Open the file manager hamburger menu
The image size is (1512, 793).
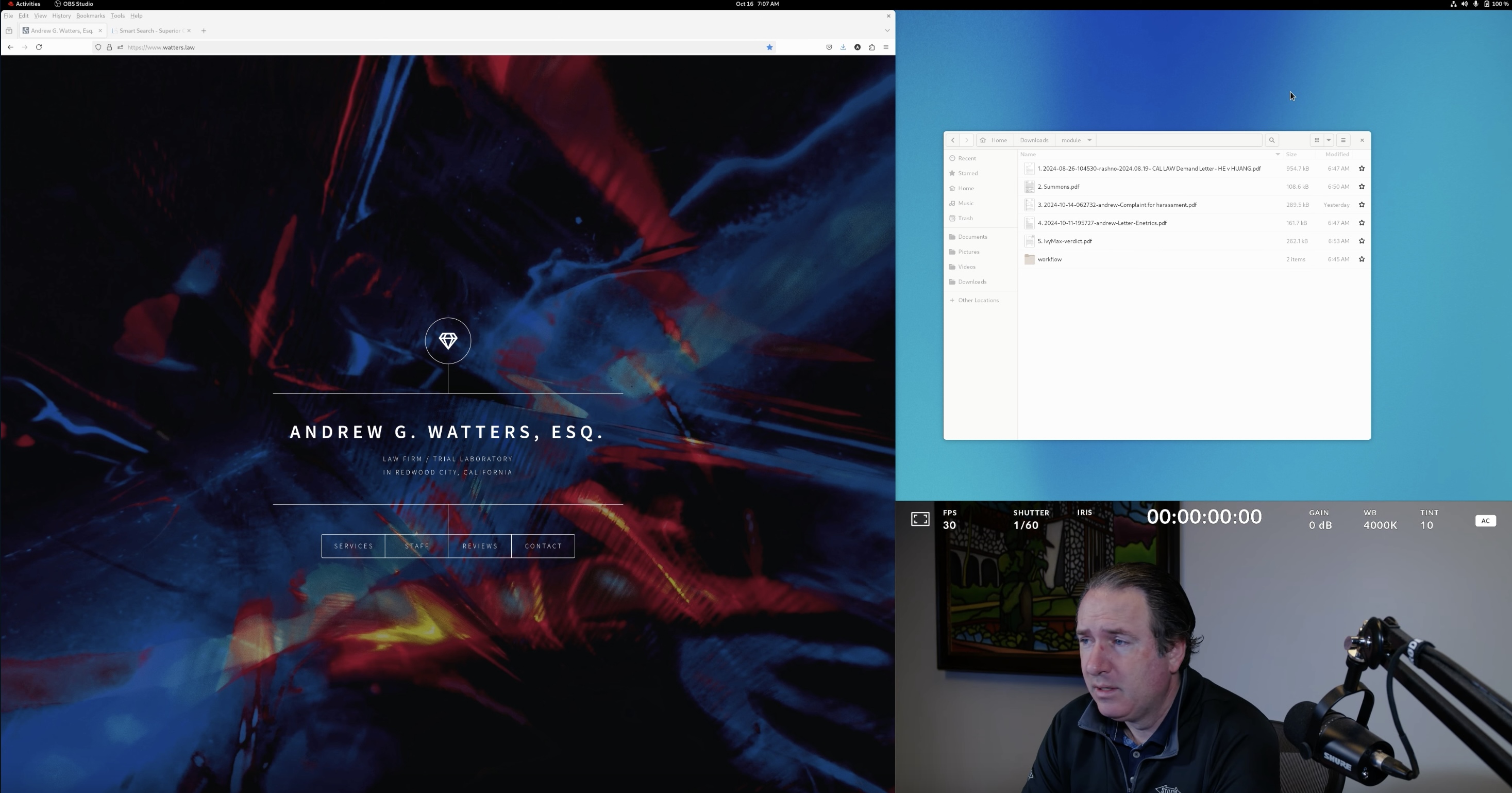[x=1343, y=140]
